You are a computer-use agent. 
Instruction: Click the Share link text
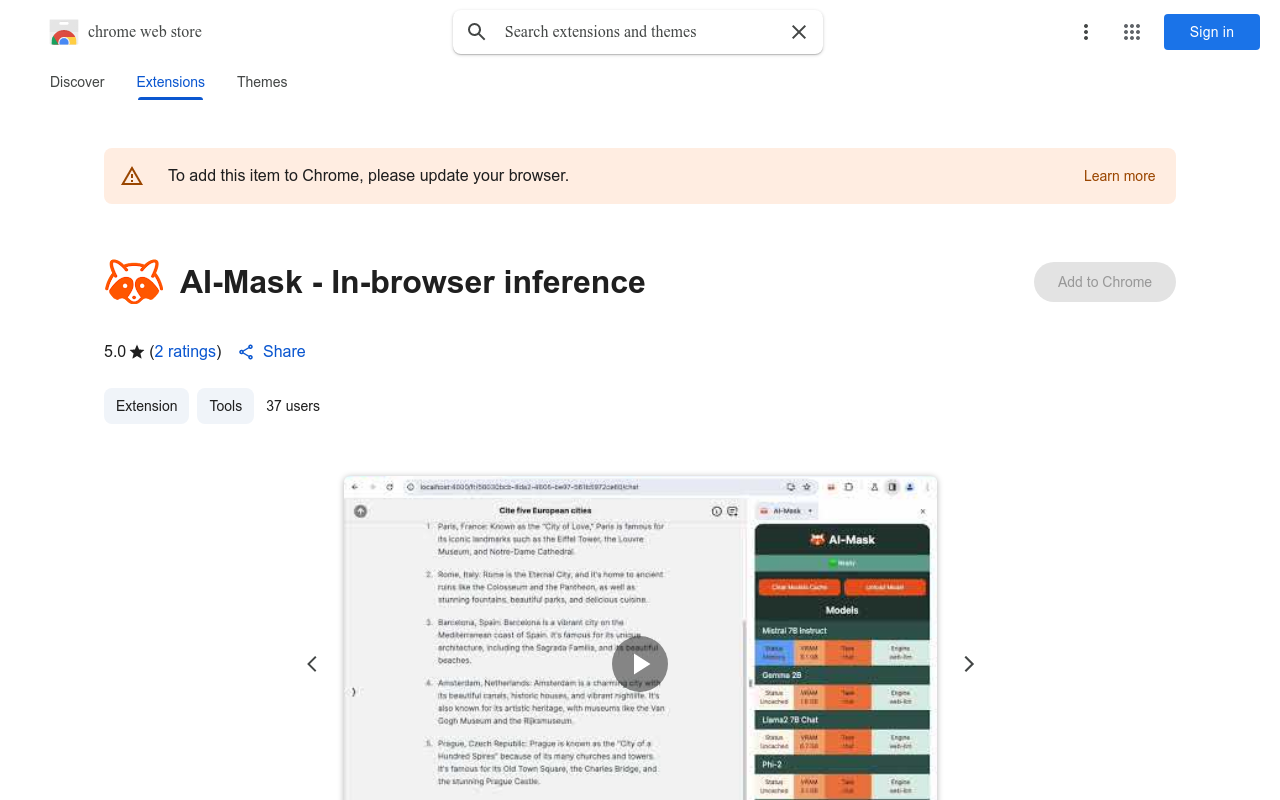284,352
